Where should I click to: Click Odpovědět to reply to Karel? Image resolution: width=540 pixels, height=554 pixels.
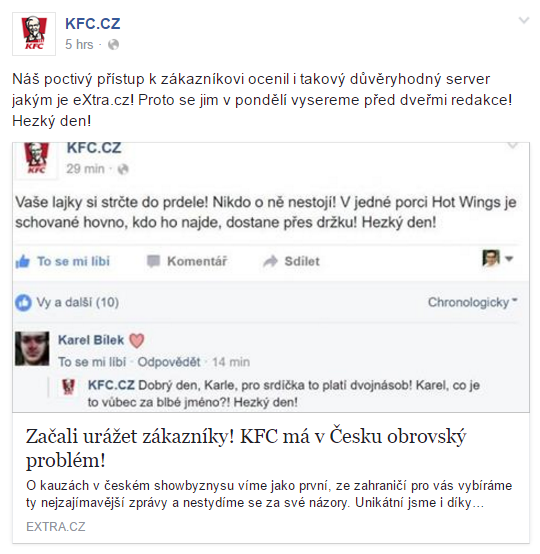pyautogui.click(x=169, y=362)
